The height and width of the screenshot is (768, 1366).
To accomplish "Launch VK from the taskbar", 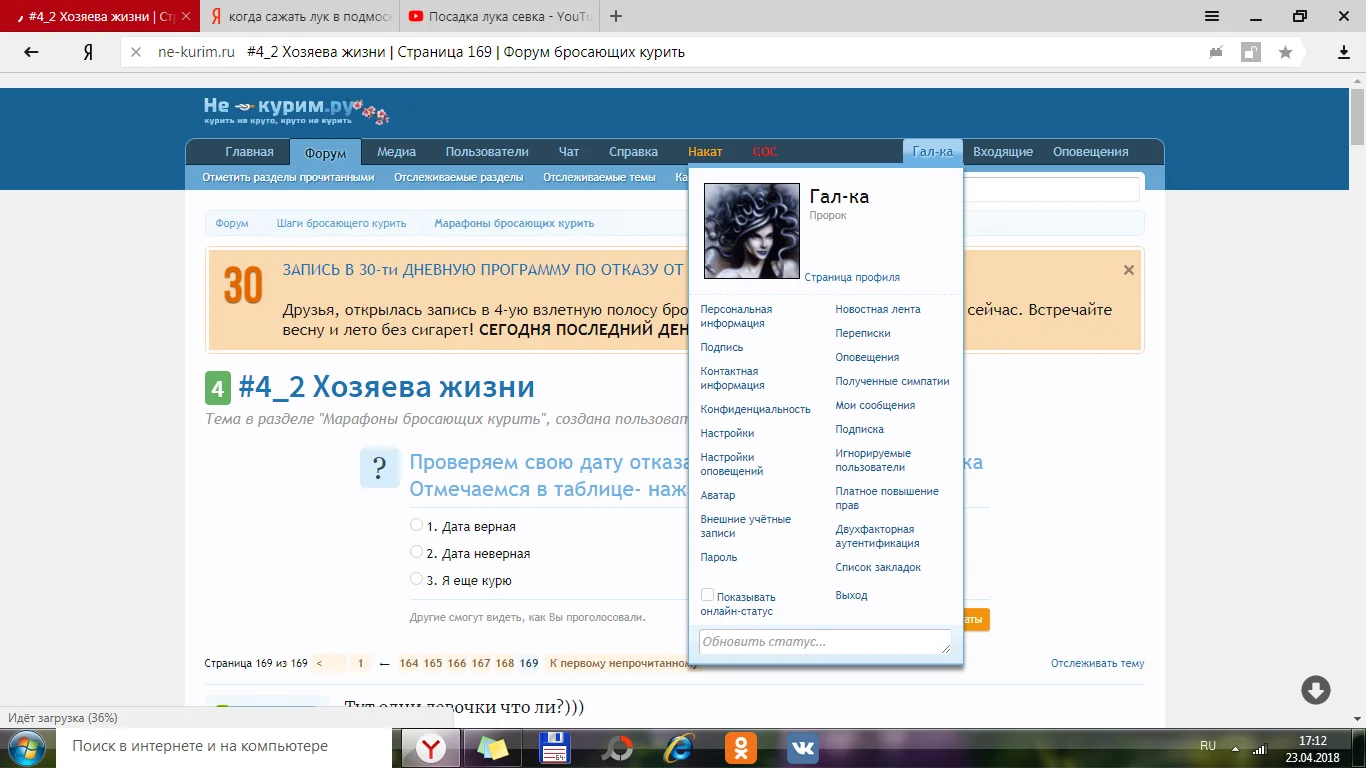I will [802, 747].
